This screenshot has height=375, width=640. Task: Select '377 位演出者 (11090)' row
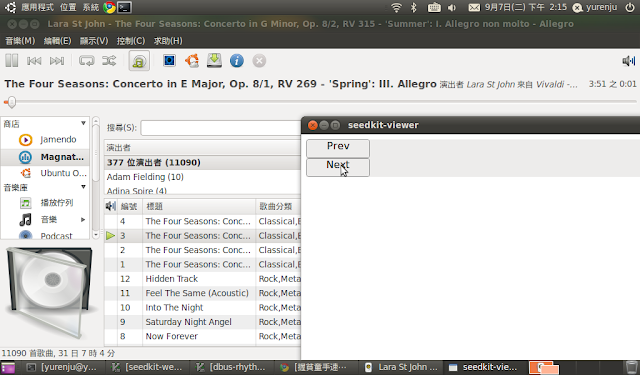203,162
